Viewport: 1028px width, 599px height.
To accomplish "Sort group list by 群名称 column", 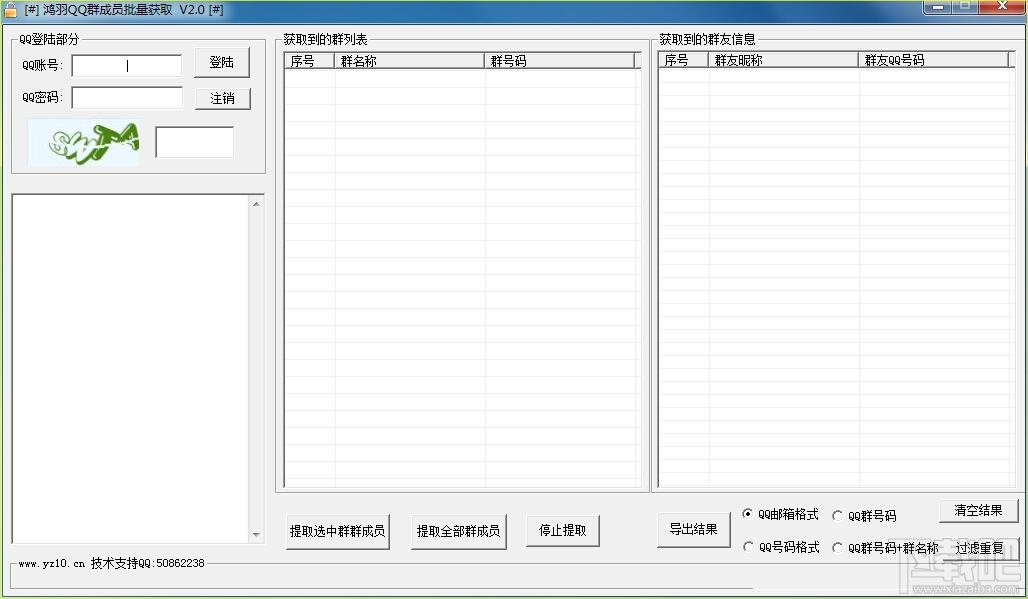I will click(410, 61).
